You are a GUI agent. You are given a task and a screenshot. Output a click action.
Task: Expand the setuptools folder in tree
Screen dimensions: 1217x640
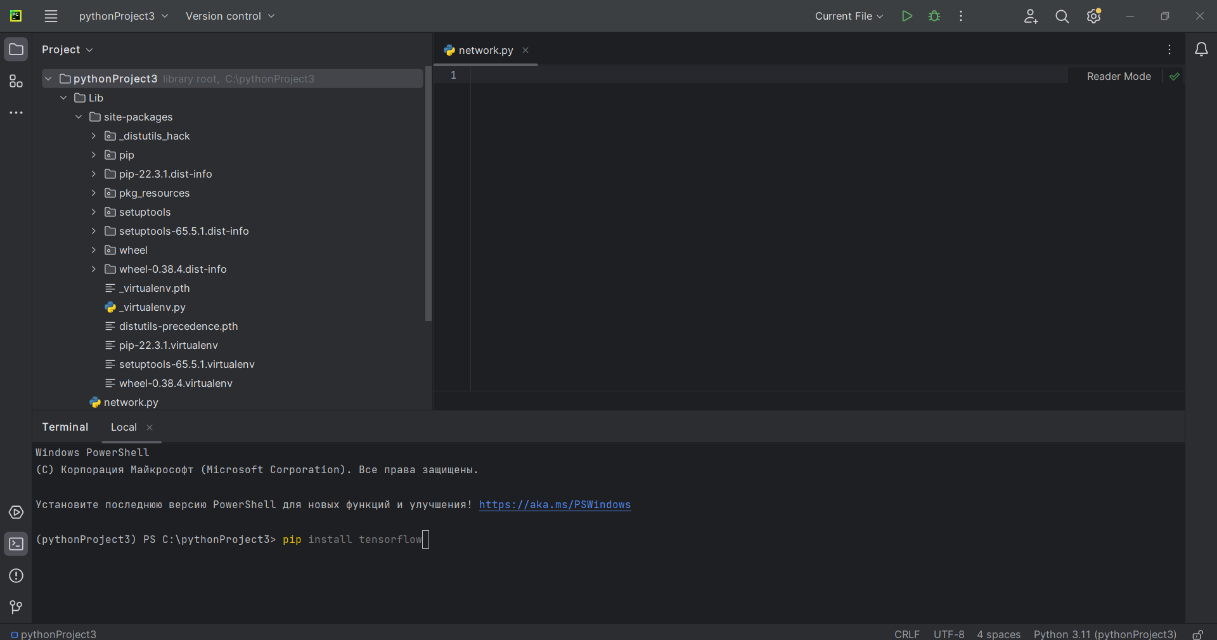click(94, 212)
